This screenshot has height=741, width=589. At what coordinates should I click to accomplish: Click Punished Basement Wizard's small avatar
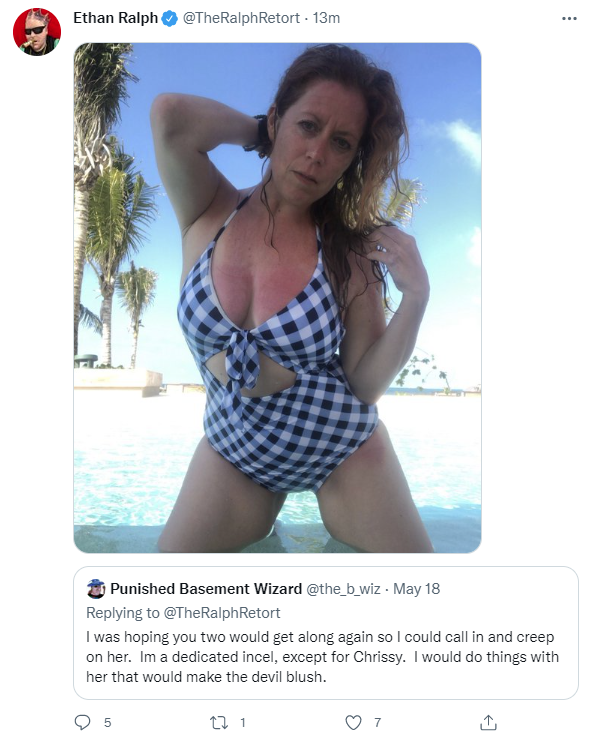coord(96,588)
